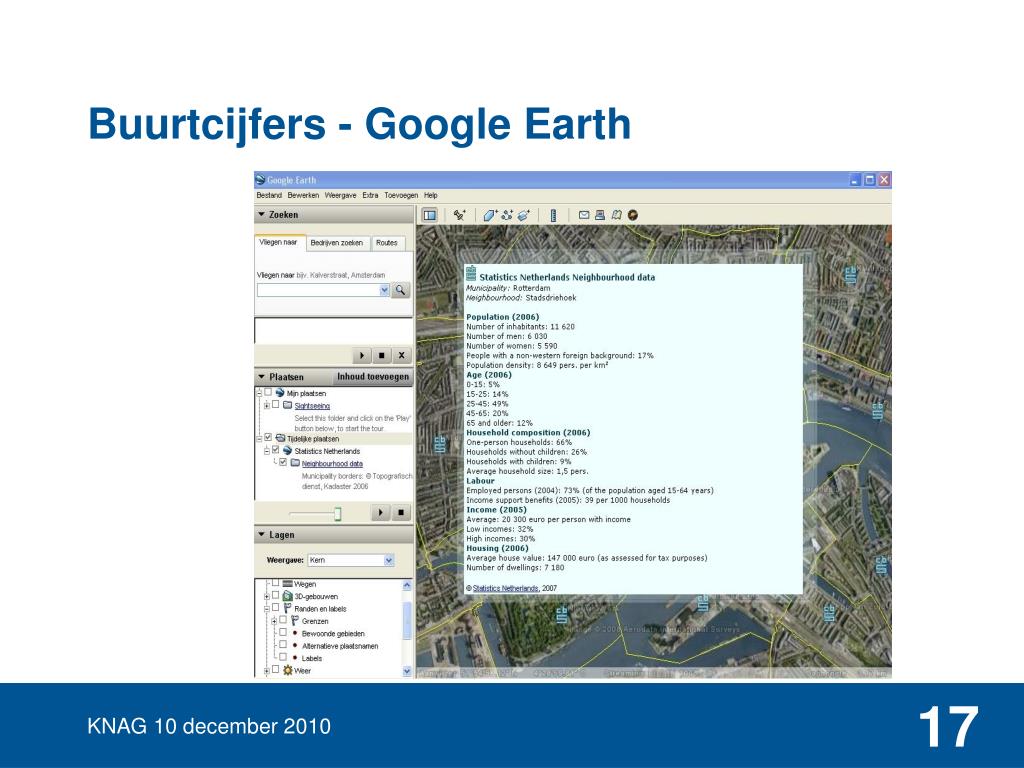Click the Add Image Overlay icon

pos(524,215)
